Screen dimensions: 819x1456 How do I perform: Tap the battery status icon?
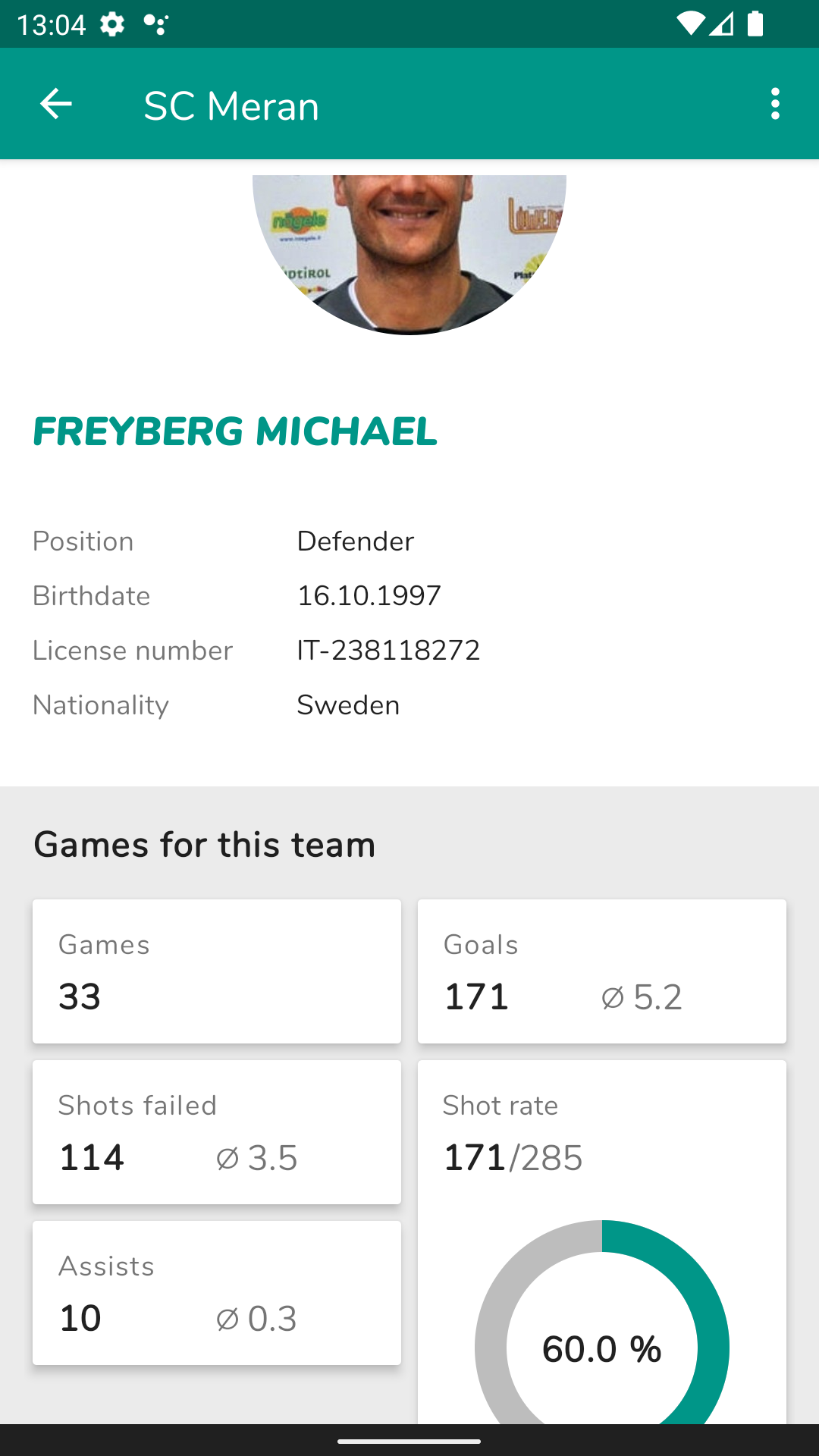click(x=755, y=24)
